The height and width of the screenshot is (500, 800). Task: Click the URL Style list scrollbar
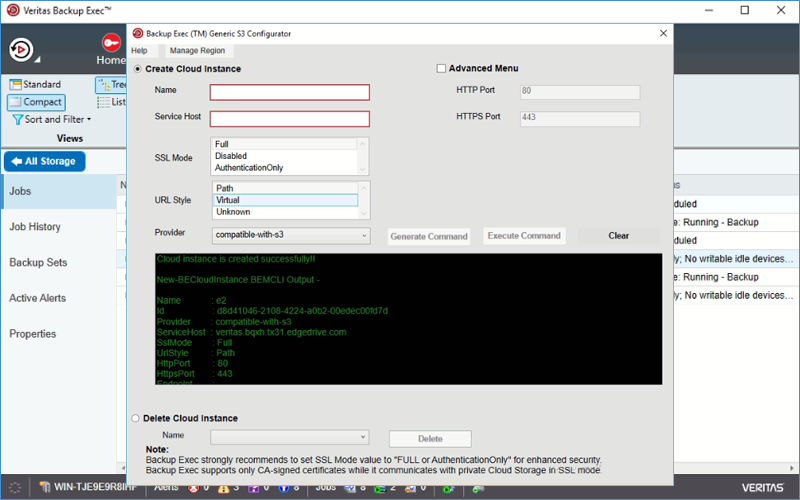pos(364,200)
